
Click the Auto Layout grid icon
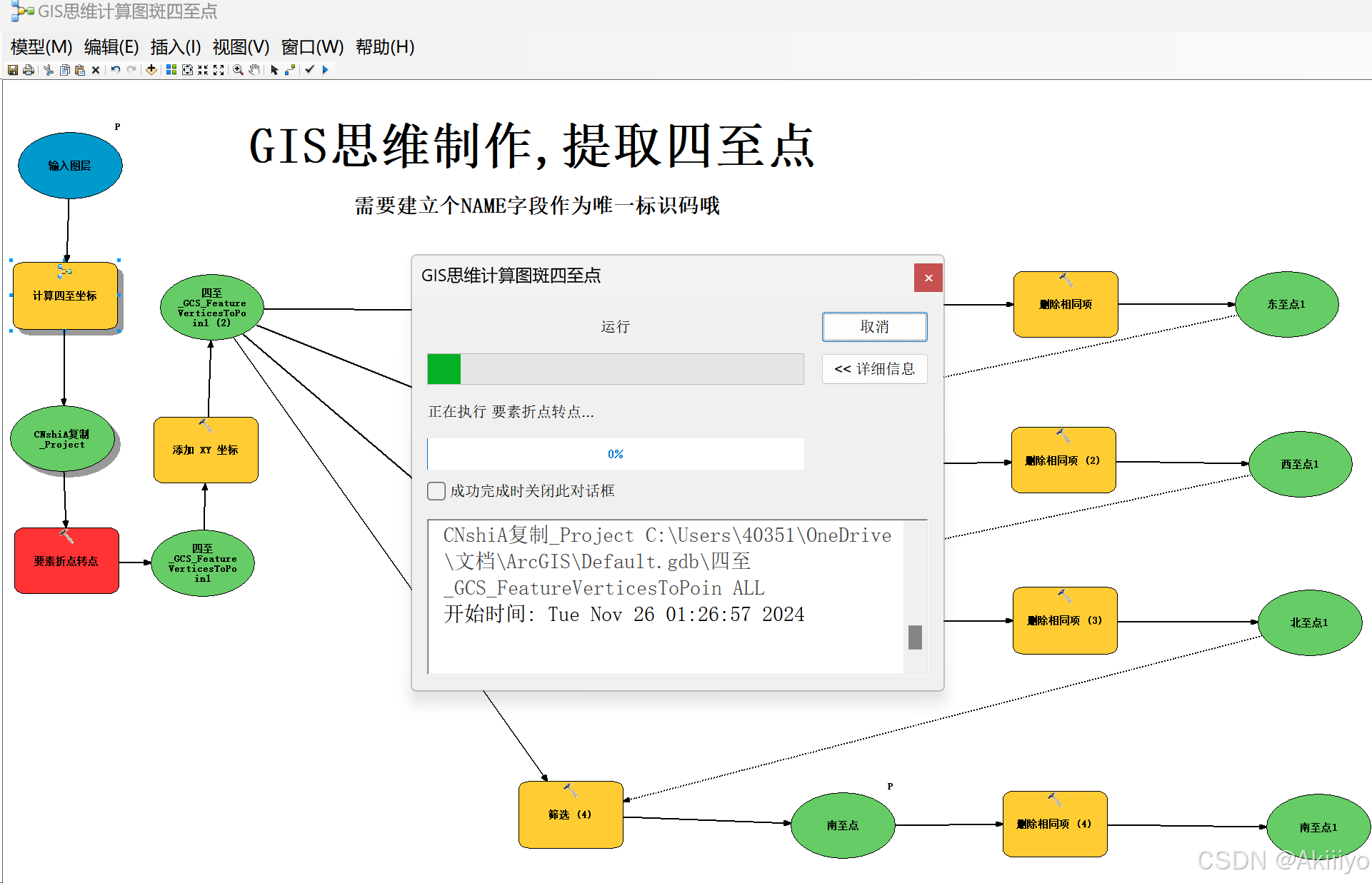(171, 70)
